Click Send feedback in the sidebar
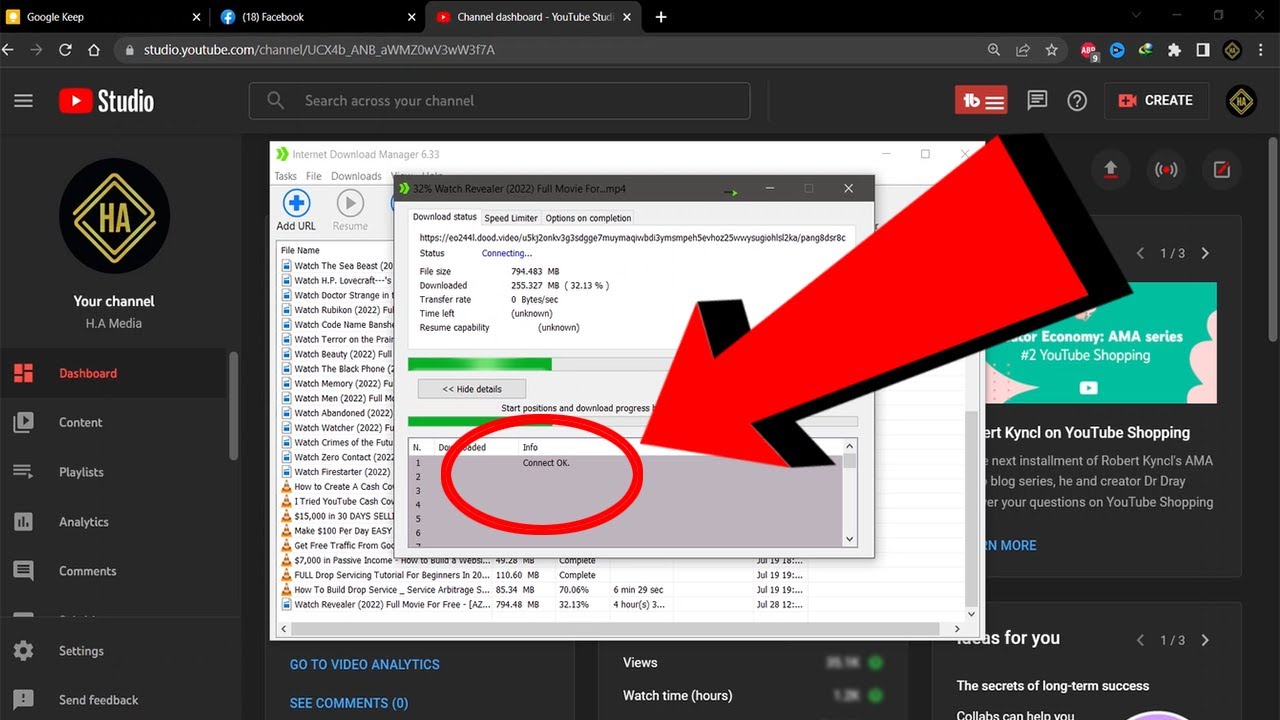This screenshot has width=1280, height=720. click(114, 700)
